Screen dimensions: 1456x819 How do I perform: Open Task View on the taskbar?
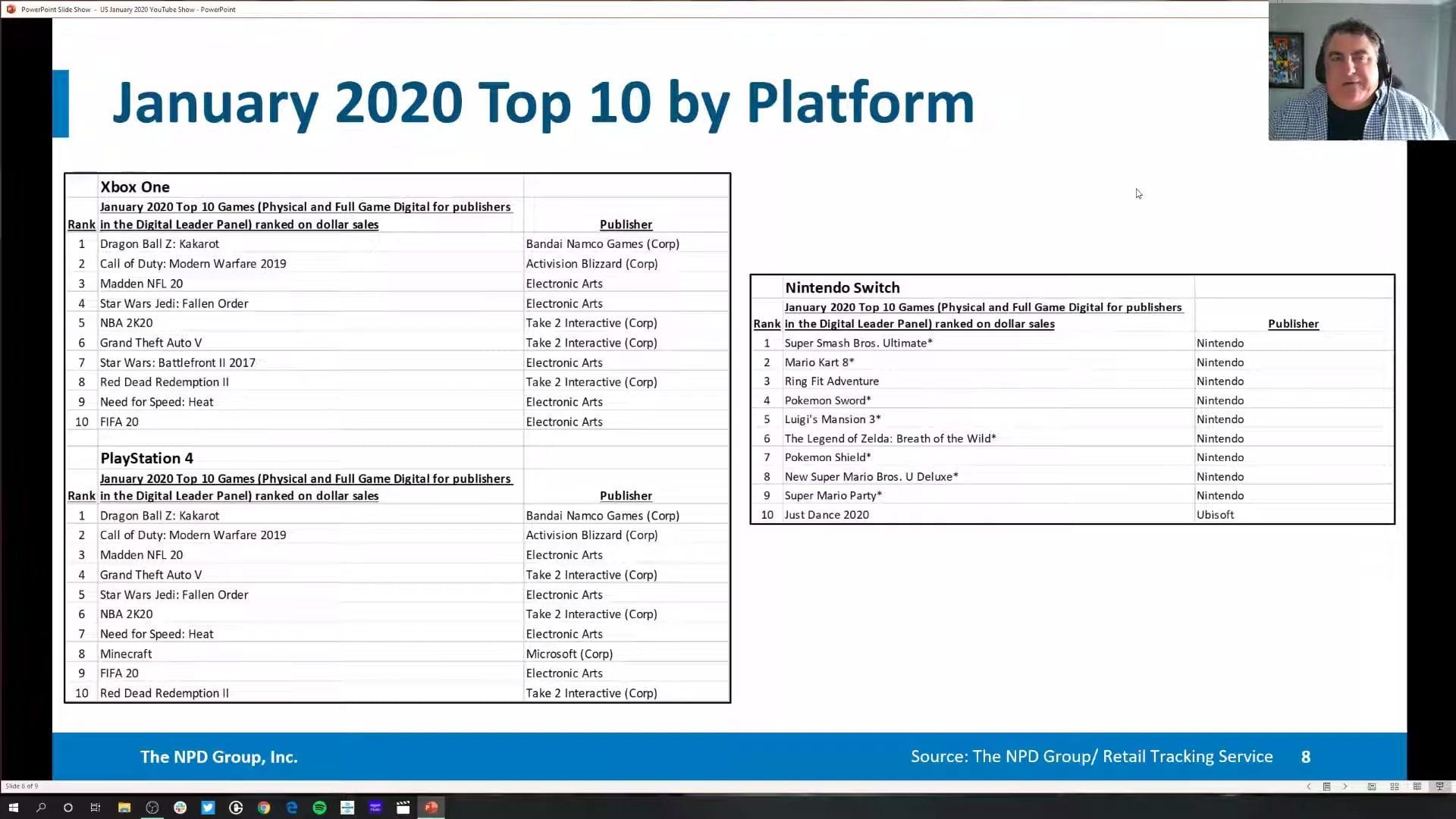click(x=96, y=808)
